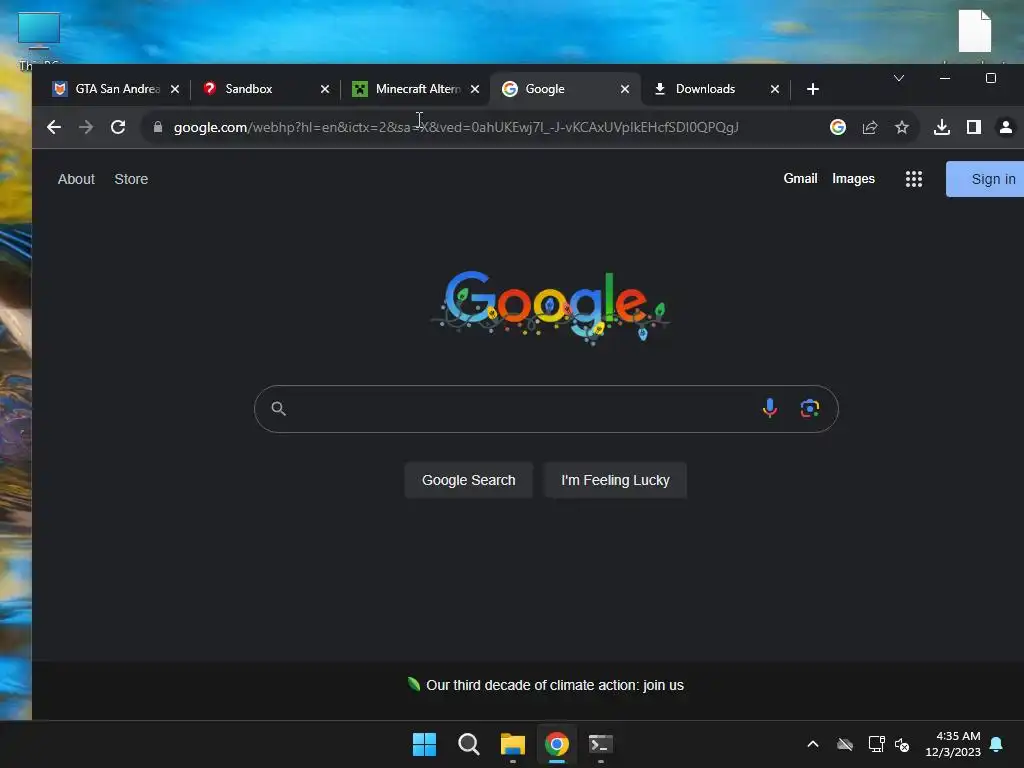Select the blank file icon on desktop

pyautogui.click(x=974, y=31)
